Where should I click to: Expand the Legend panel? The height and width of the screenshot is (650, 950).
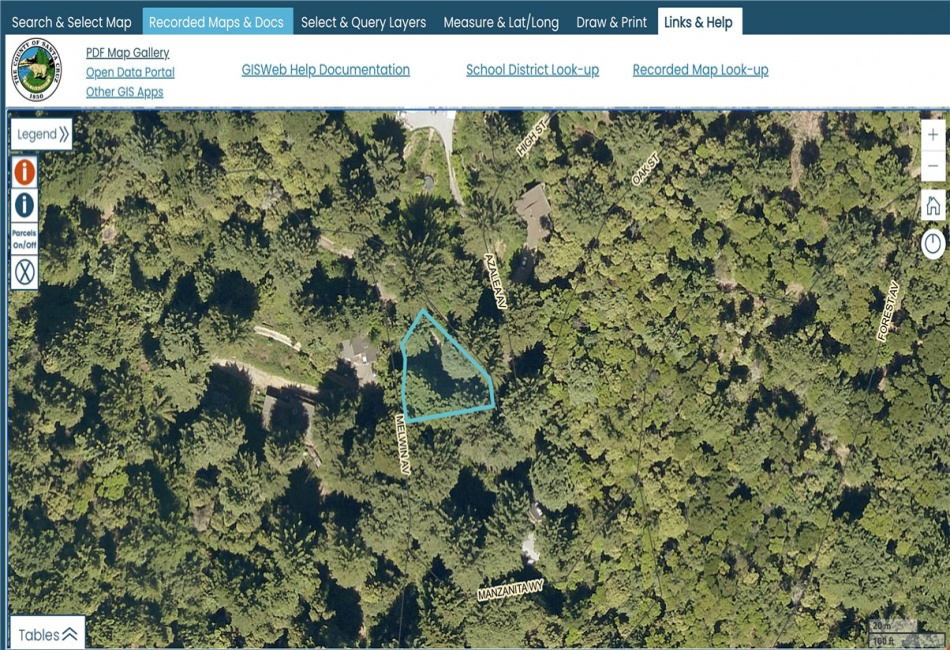tap(42, 134)
